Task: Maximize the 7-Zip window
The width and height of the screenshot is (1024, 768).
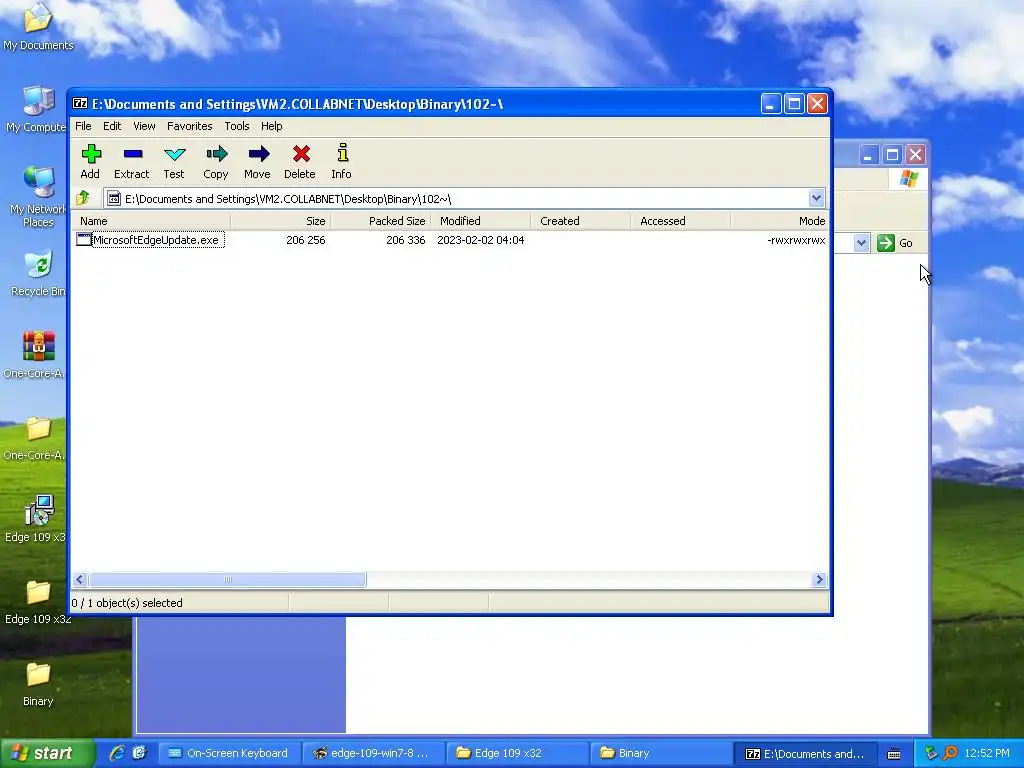Action: click(794, 104)
